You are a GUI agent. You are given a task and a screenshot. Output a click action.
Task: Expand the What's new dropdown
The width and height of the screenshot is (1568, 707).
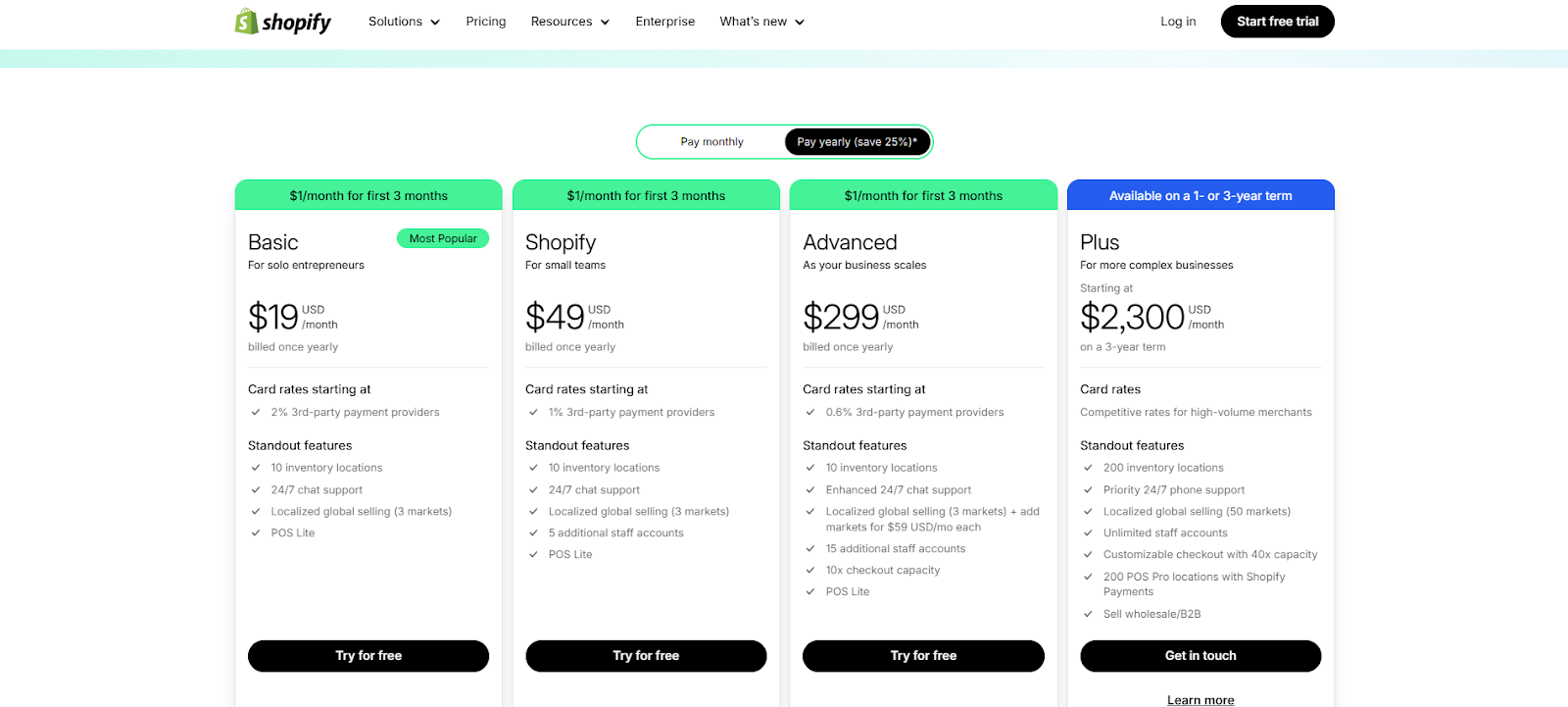click(762, 22)
